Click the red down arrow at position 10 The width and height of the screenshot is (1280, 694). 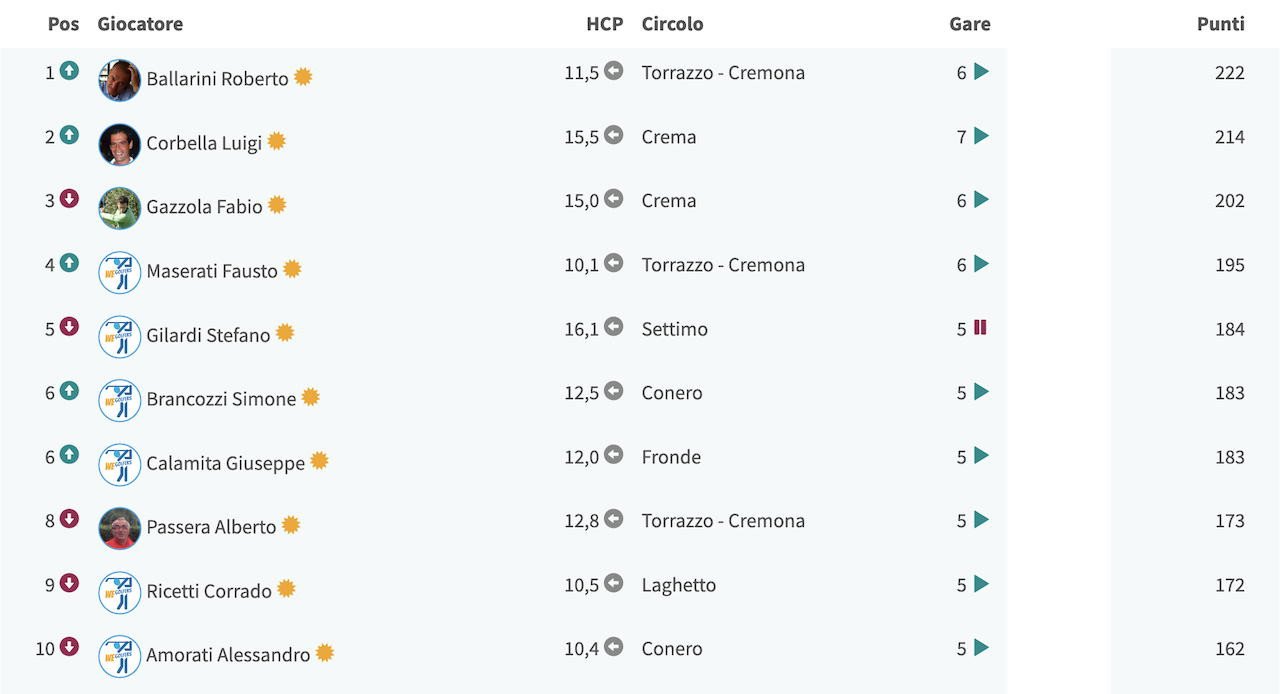point(69,647)
